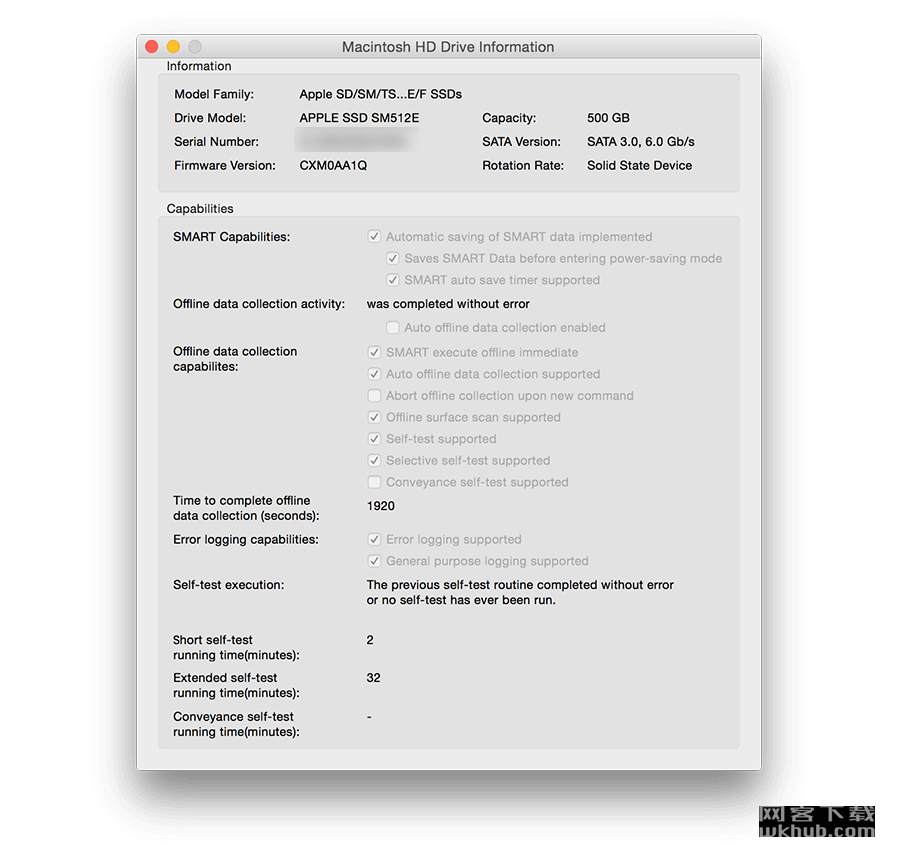Click the Rotation Rate label

523,165
